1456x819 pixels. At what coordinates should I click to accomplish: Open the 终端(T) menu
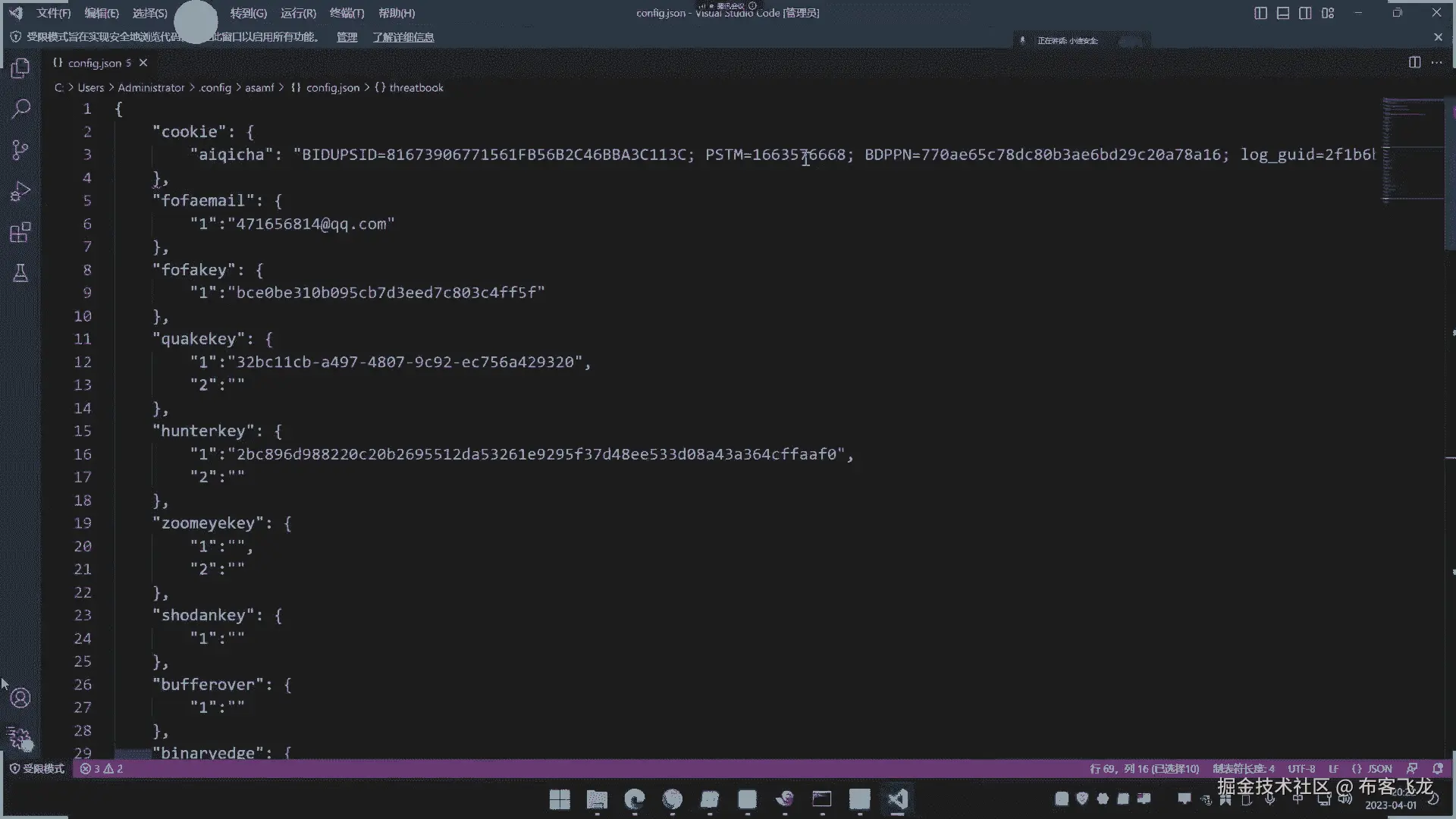[x=347, y=13]
